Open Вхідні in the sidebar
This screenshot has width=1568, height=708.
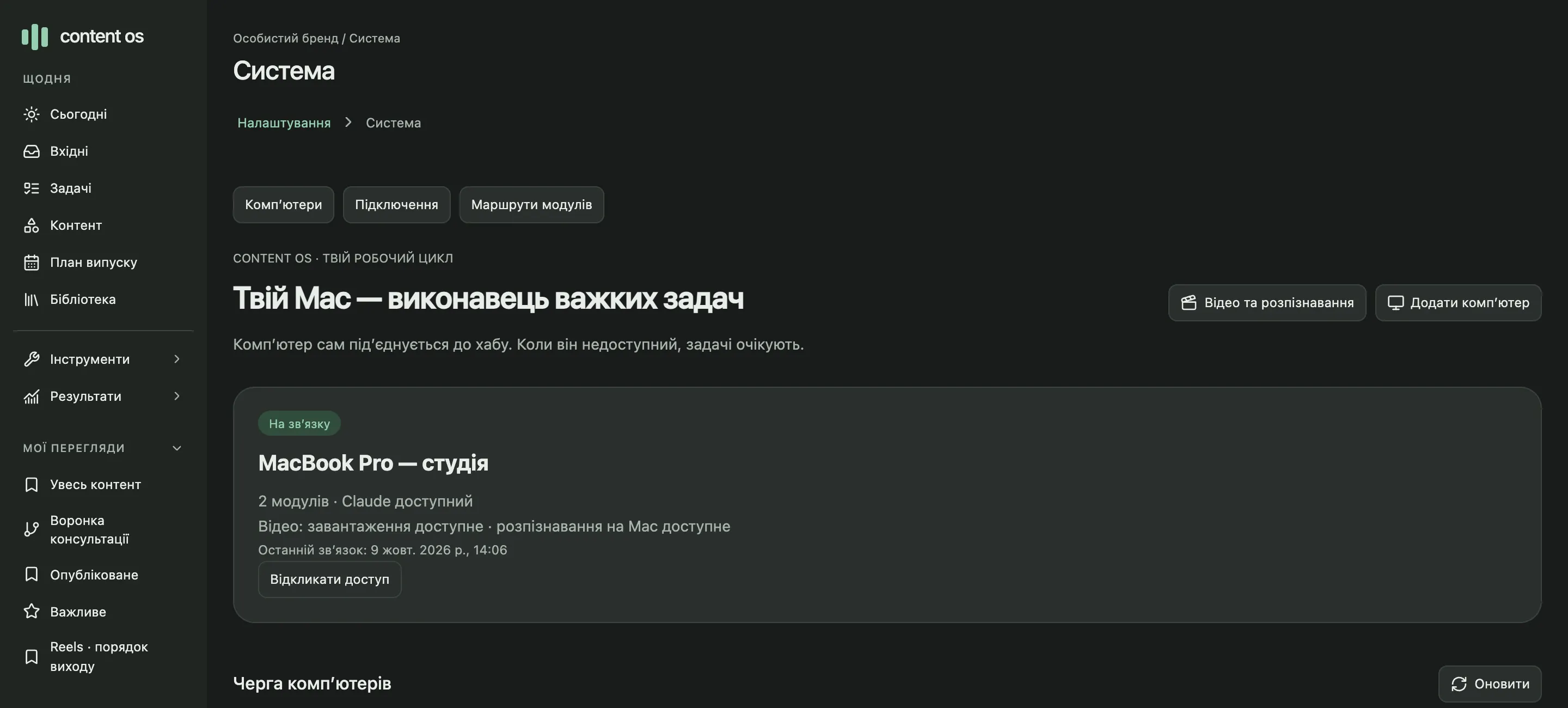(103, 151)
